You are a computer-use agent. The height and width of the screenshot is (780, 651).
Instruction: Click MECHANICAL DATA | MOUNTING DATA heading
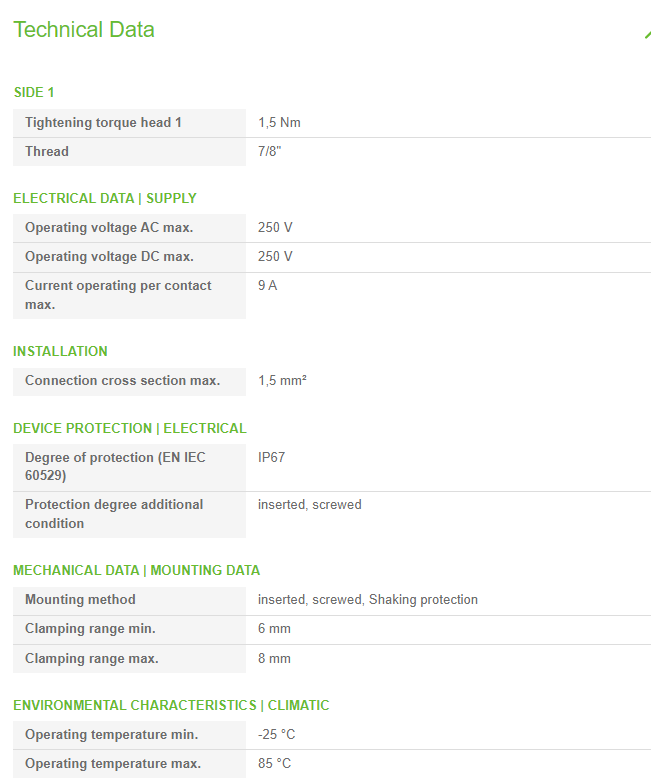pos(137,571)
